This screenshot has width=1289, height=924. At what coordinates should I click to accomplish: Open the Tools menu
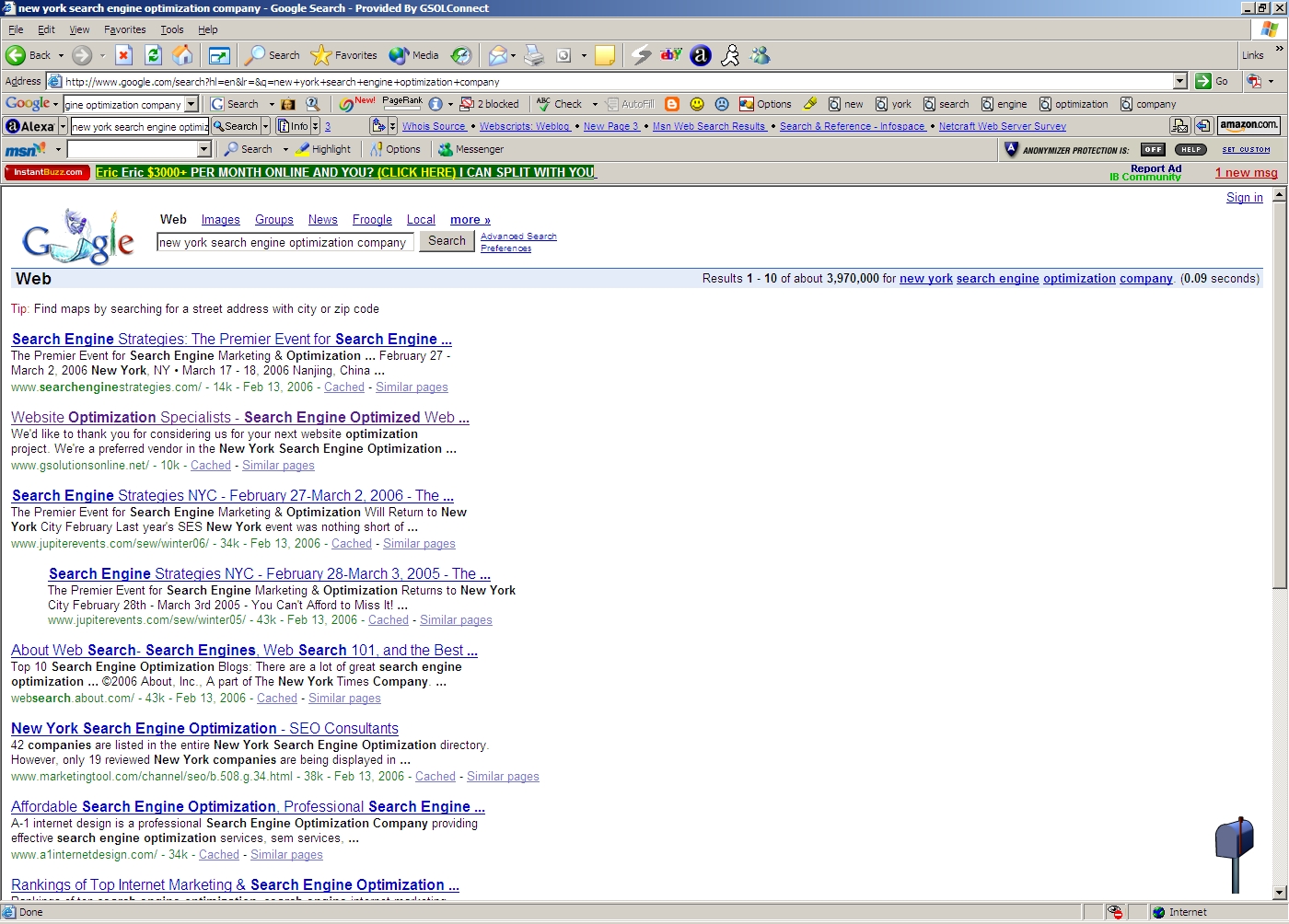172,29
